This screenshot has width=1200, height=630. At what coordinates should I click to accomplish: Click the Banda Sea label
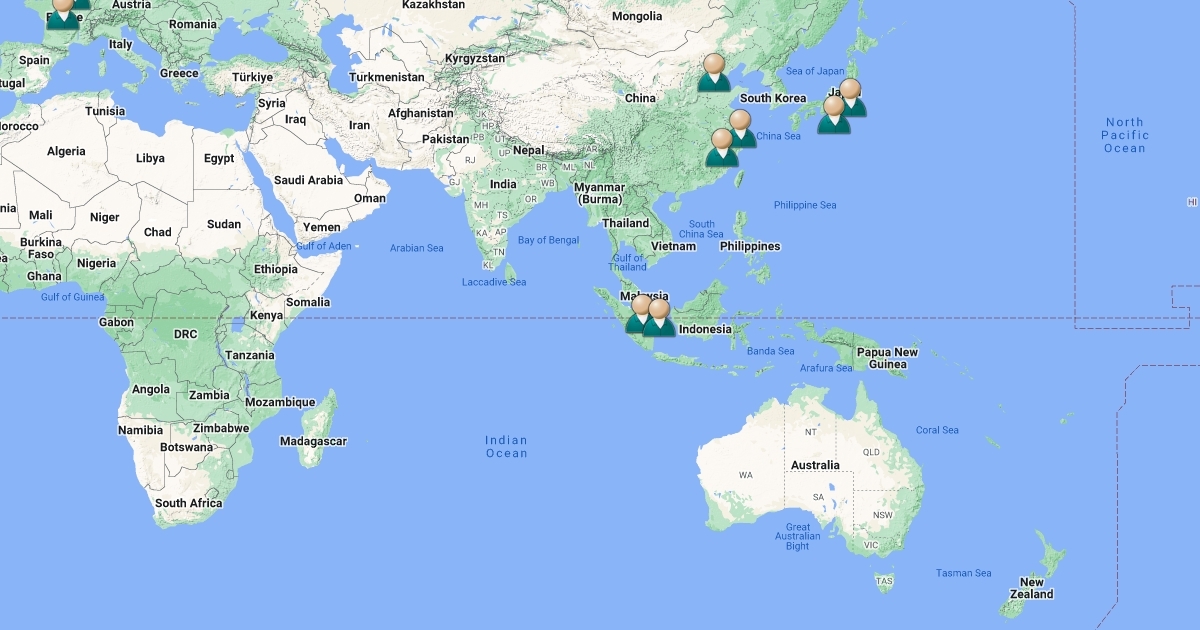tap(771, 351)
